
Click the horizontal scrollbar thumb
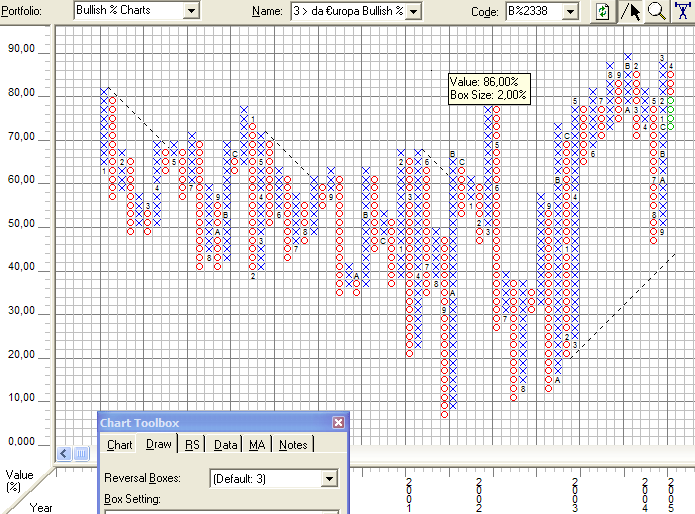83,454
